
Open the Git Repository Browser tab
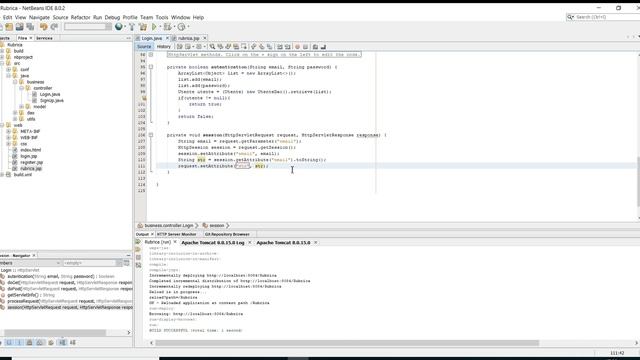click(x=227, y=234)
